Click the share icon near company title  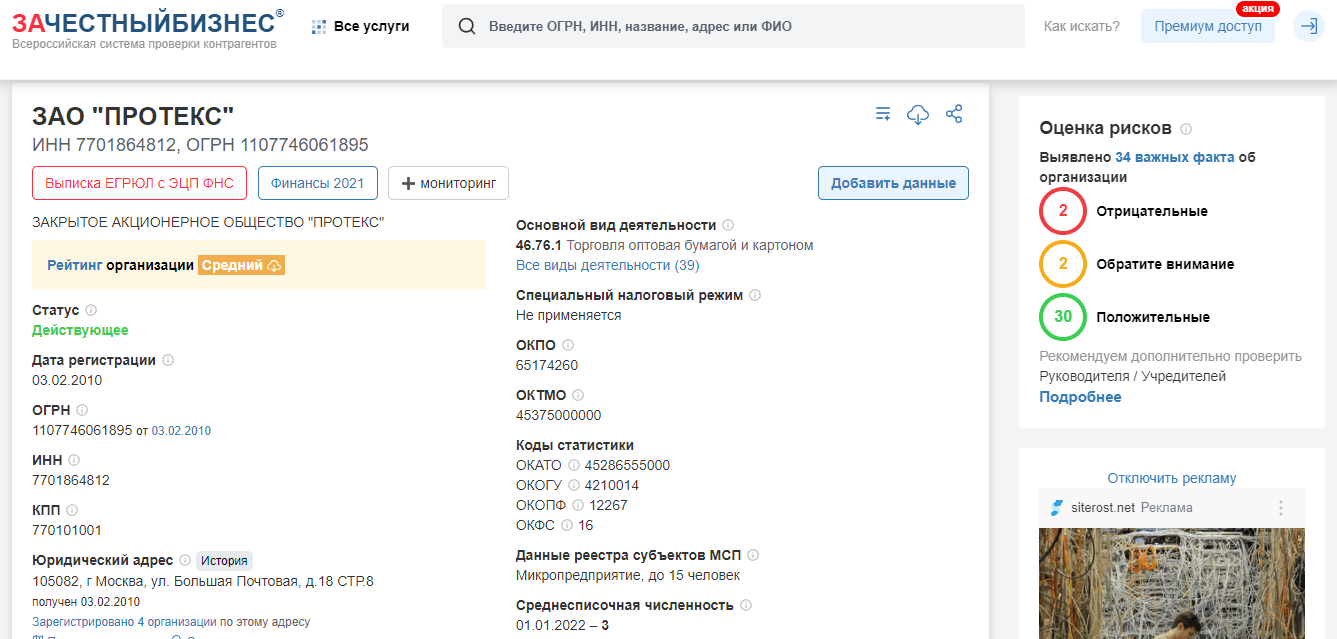coord(954,114)
